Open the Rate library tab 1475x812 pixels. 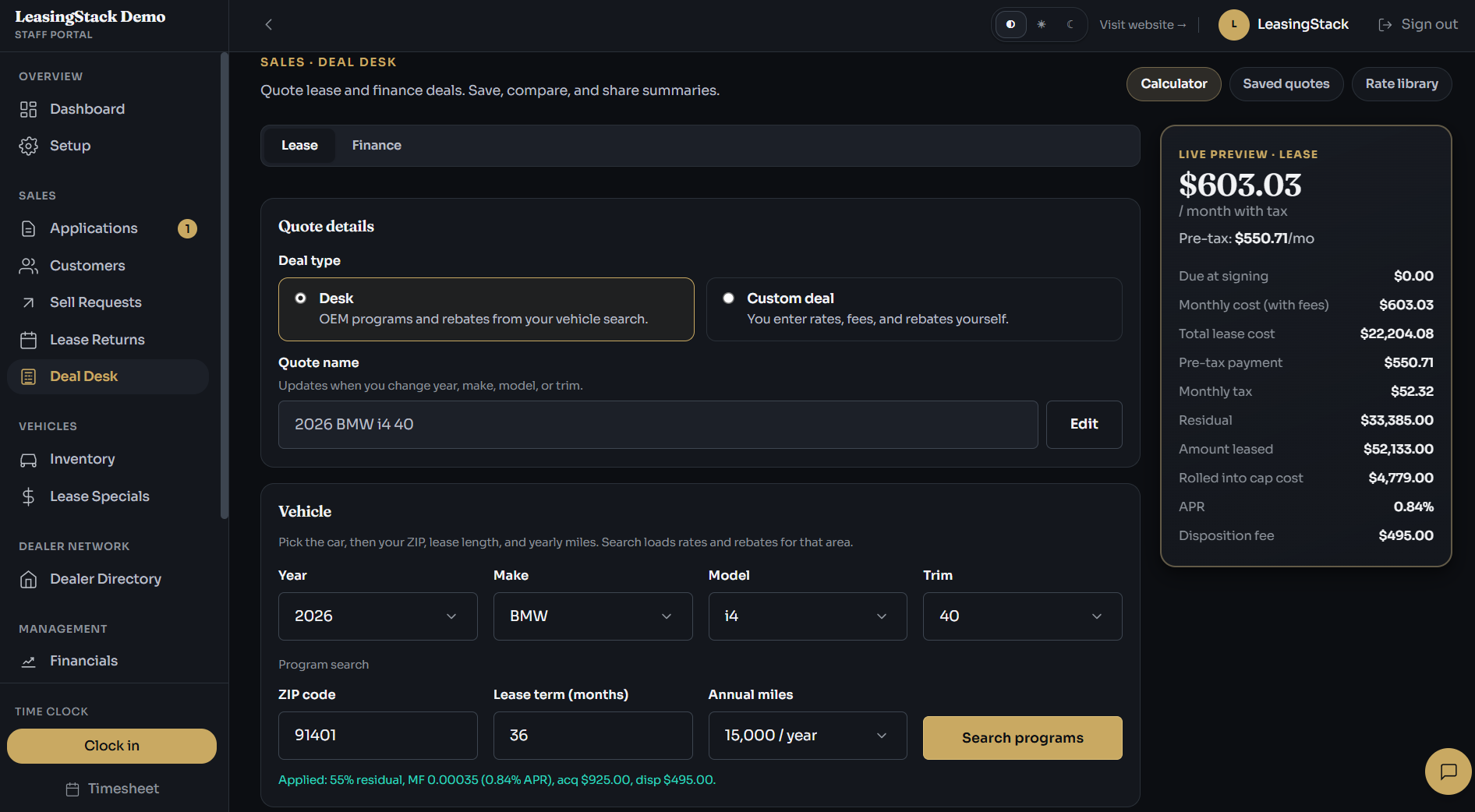(x=1402, y=84)
